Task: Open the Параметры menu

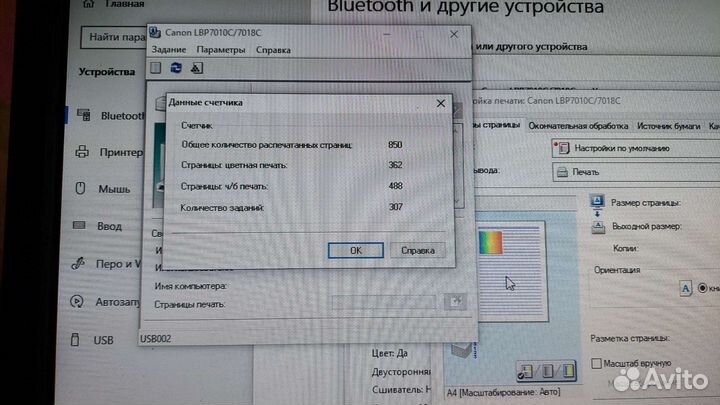Action: click(x=221, y=50)
